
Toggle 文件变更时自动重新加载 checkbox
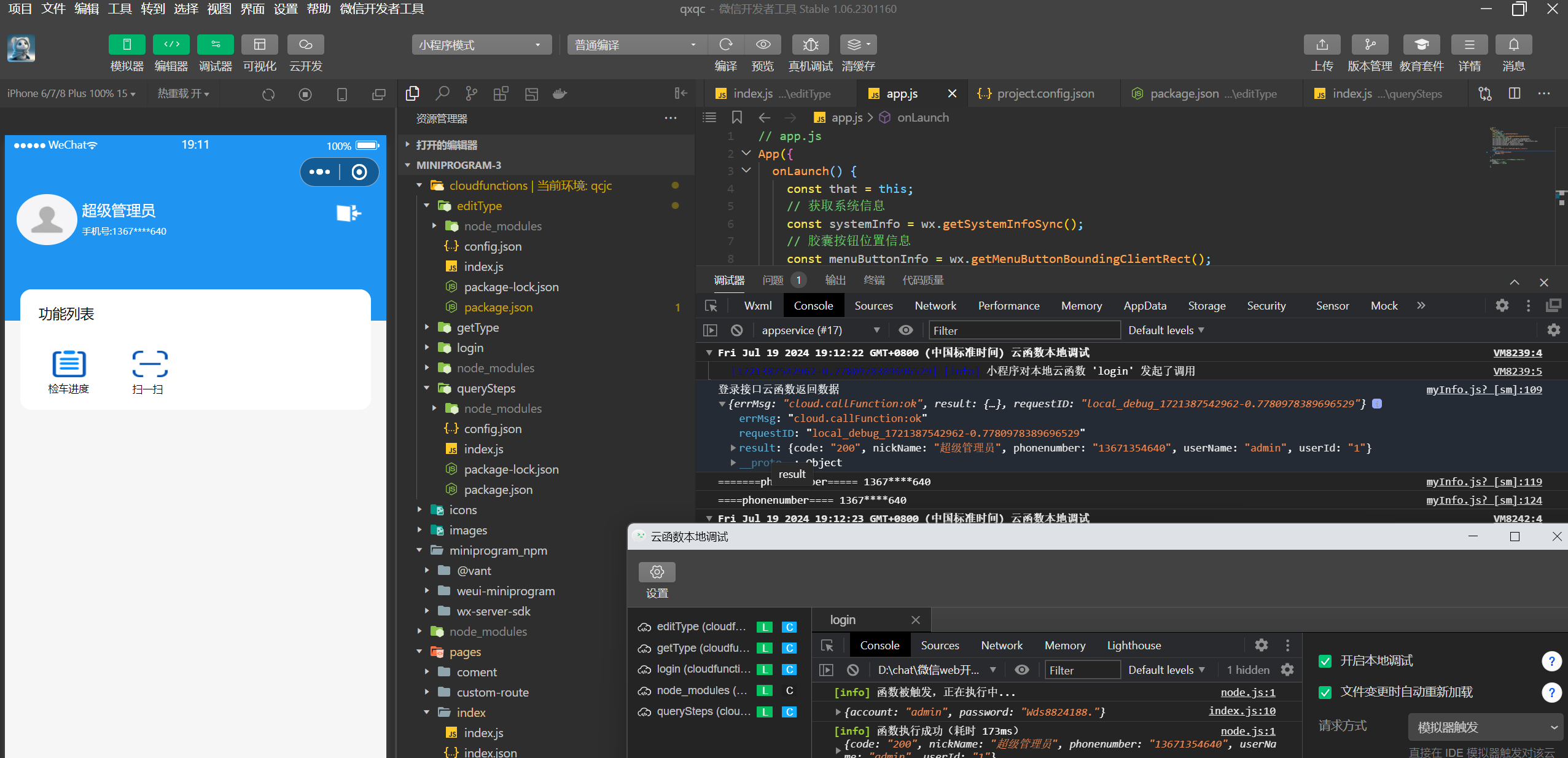pos(1325,692)
